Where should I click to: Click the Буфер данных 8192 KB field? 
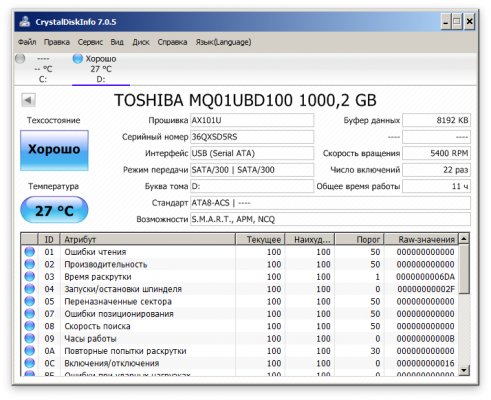[437, 120]
